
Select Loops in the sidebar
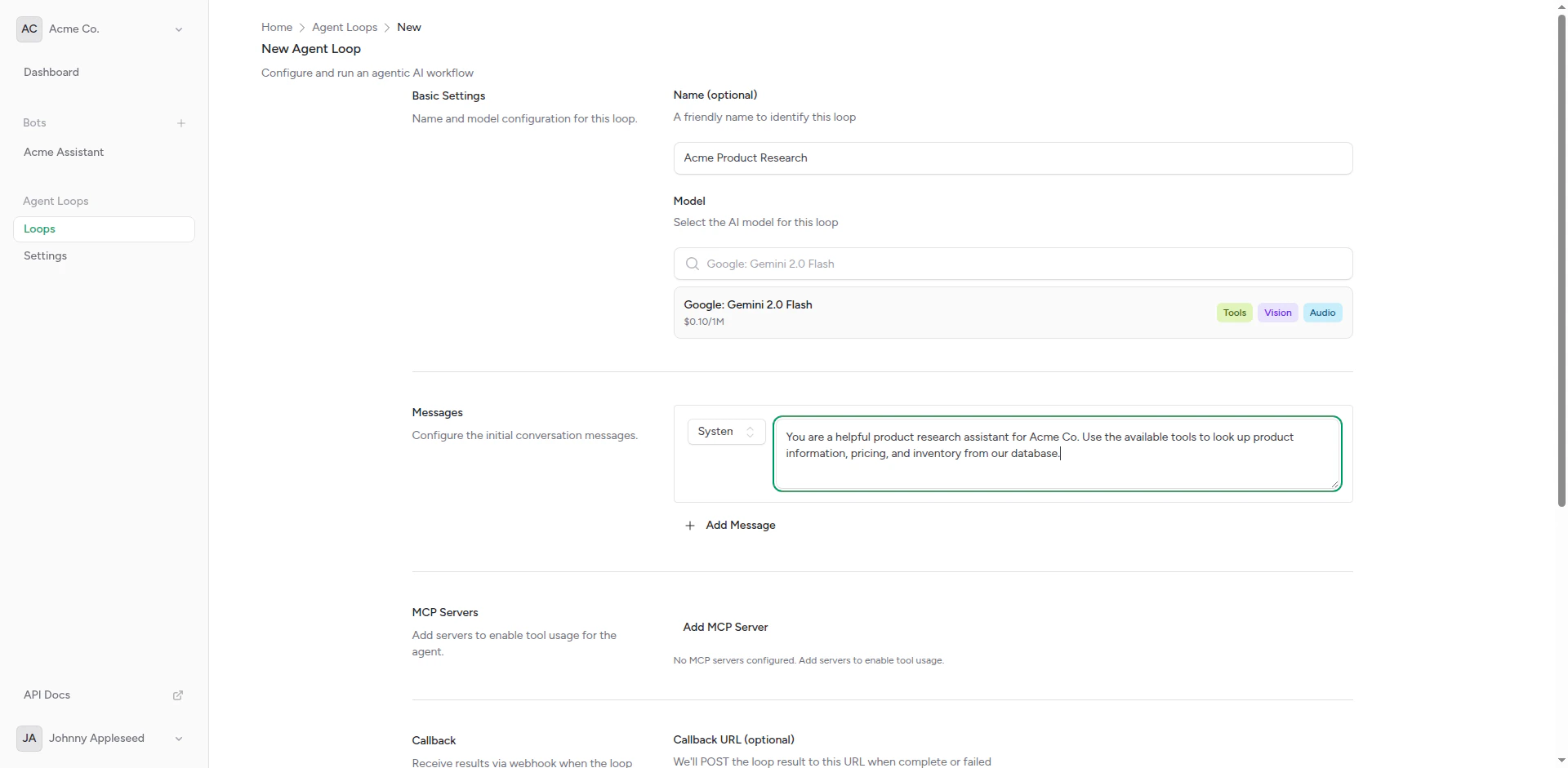click(x=104, y=229)
